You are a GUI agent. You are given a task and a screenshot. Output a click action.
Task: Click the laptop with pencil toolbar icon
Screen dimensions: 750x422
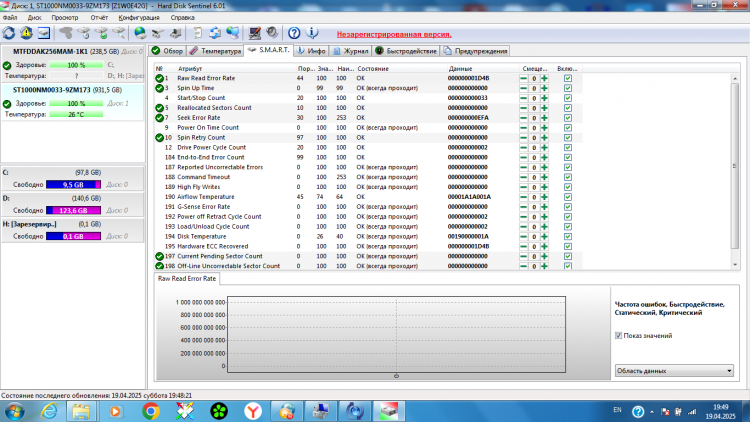point(254,33)
